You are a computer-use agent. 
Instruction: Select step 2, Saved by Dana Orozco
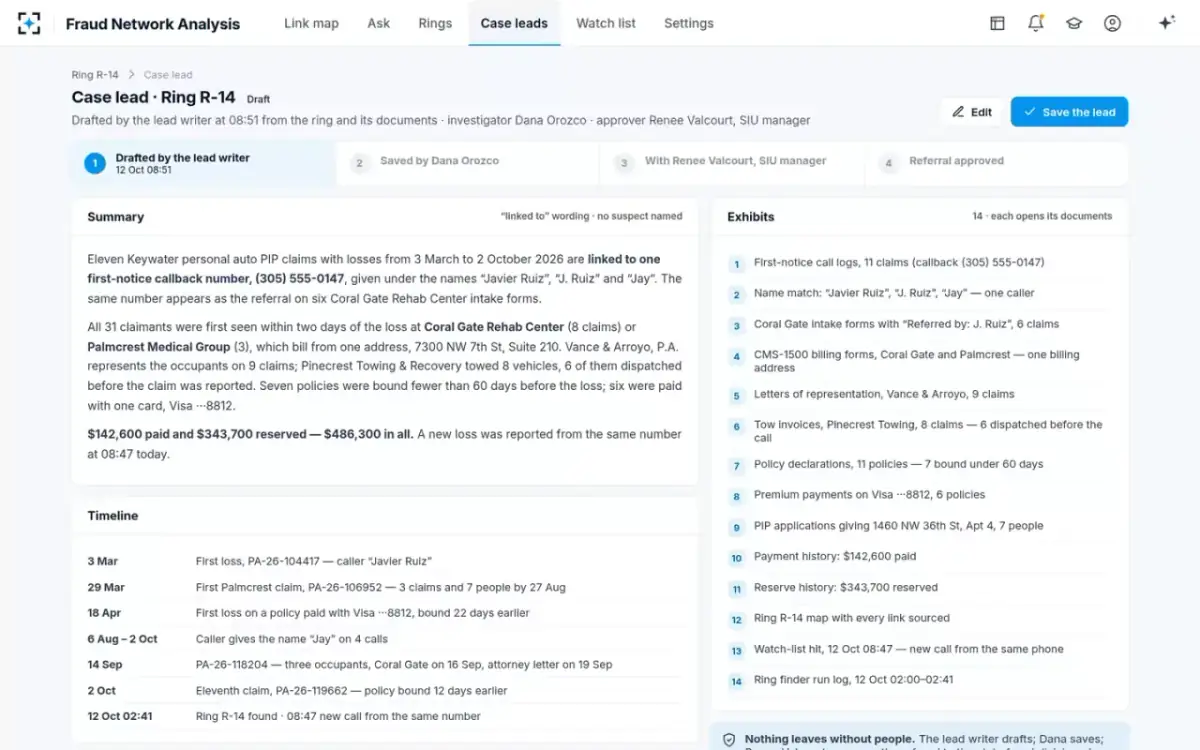coord(468,164)
